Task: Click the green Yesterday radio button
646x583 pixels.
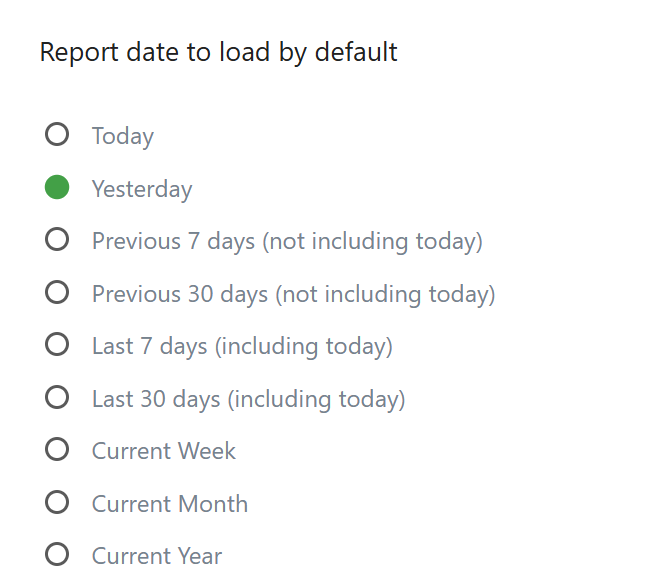Action: click(57, 188)
